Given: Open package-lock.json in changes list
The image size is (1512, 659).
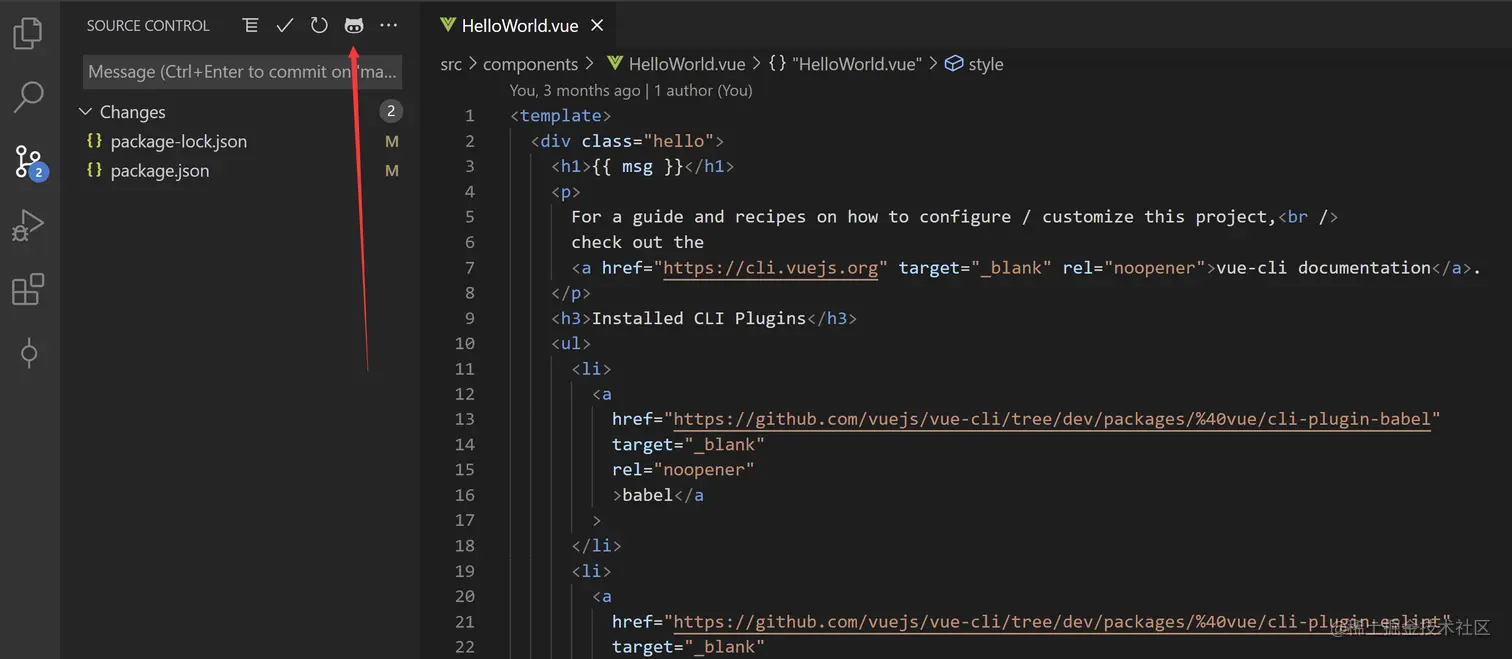Looking at the screenshot, I should [x=179, y=141].
